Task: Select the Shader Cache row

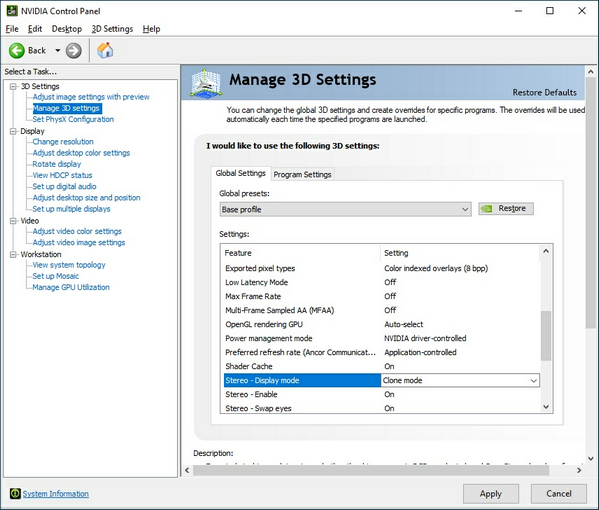Action: (x=381, y=366)
